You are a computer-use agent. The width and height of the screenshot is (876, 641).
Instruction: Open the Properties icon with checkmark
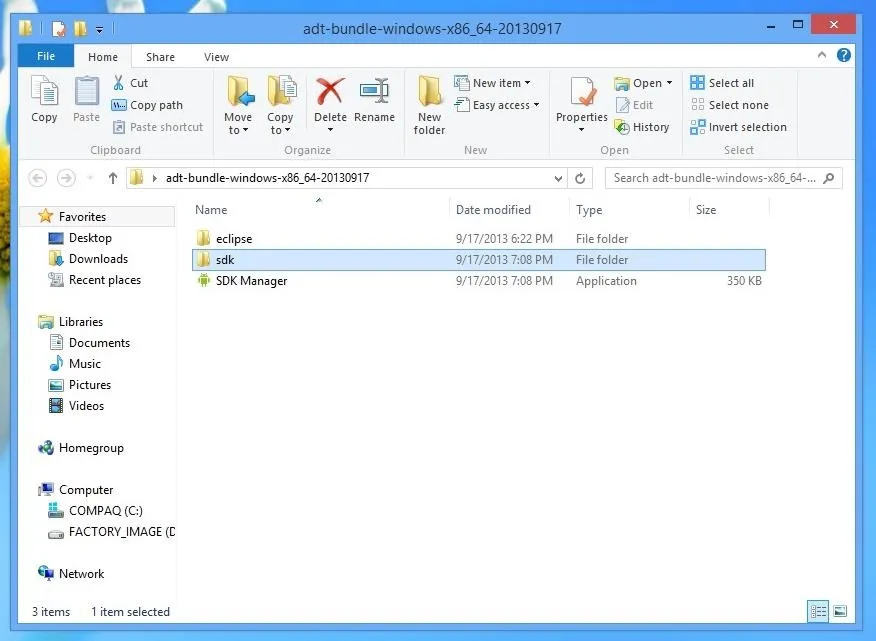pyautogui.click(x=582, y=92)
